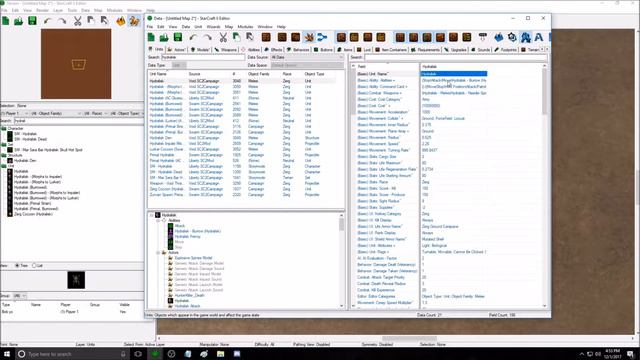Select Hydralisk Den in Terrain units tree
The image size is (640, 360).
point(25,161)
